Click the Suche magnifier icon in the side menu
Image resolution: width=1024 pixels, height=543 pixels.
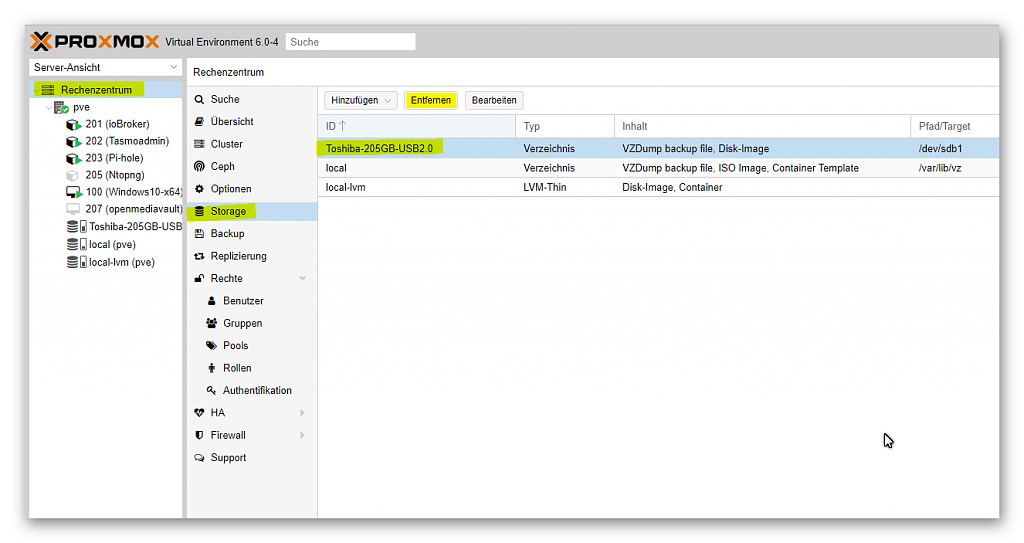coord(199,99)
